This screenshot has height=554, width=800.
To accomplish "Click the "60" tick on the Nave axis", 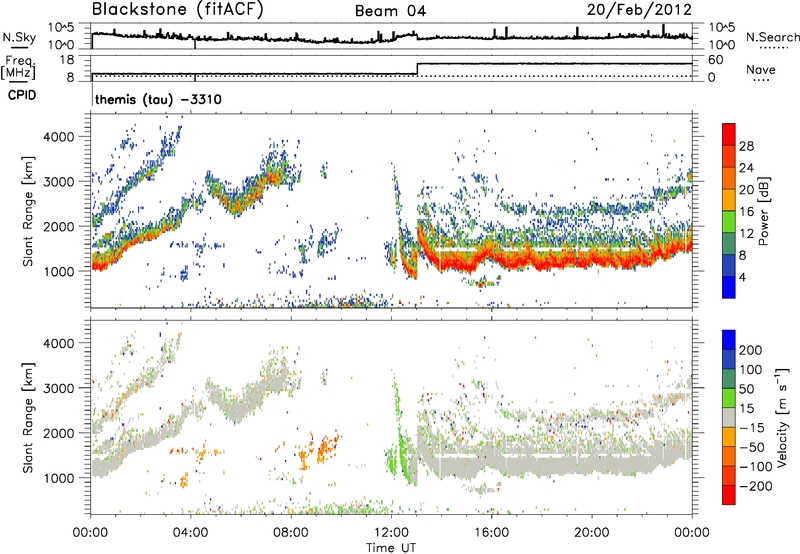I will 715,60.
